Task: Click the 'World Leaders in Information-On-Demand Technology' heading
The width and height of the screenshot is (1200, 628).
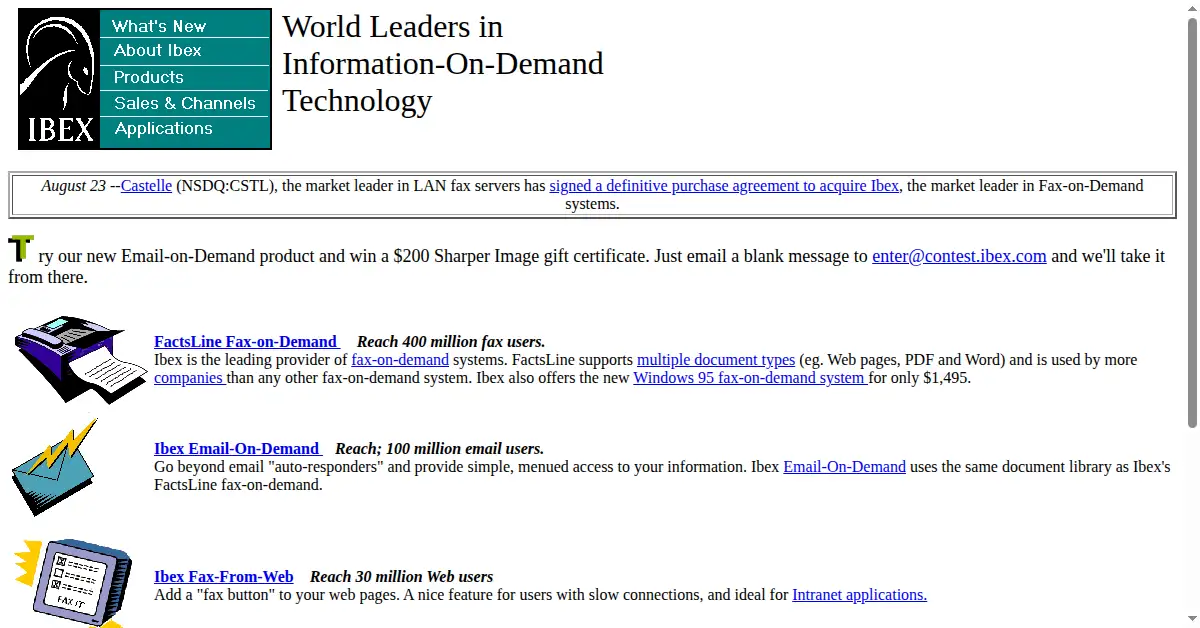Action: tap(443, 64)
